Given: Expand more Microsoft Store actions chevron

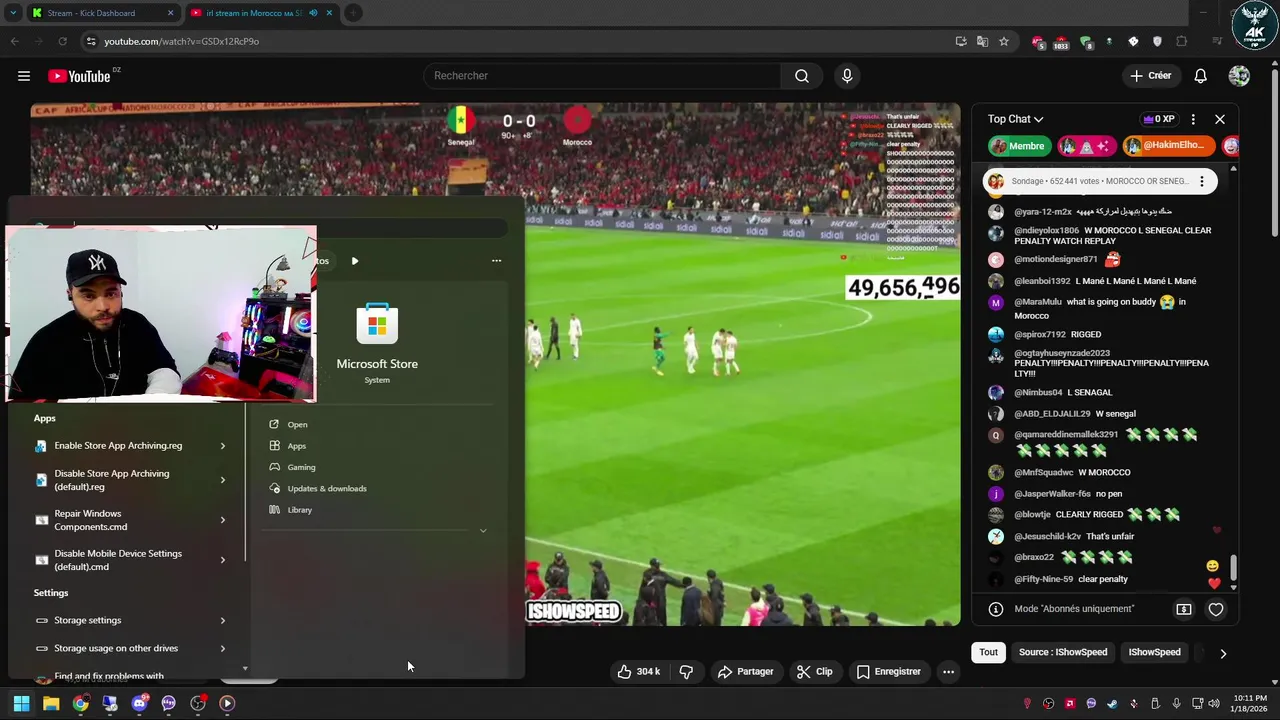Looking at the screenshot, I should [483, 531].
